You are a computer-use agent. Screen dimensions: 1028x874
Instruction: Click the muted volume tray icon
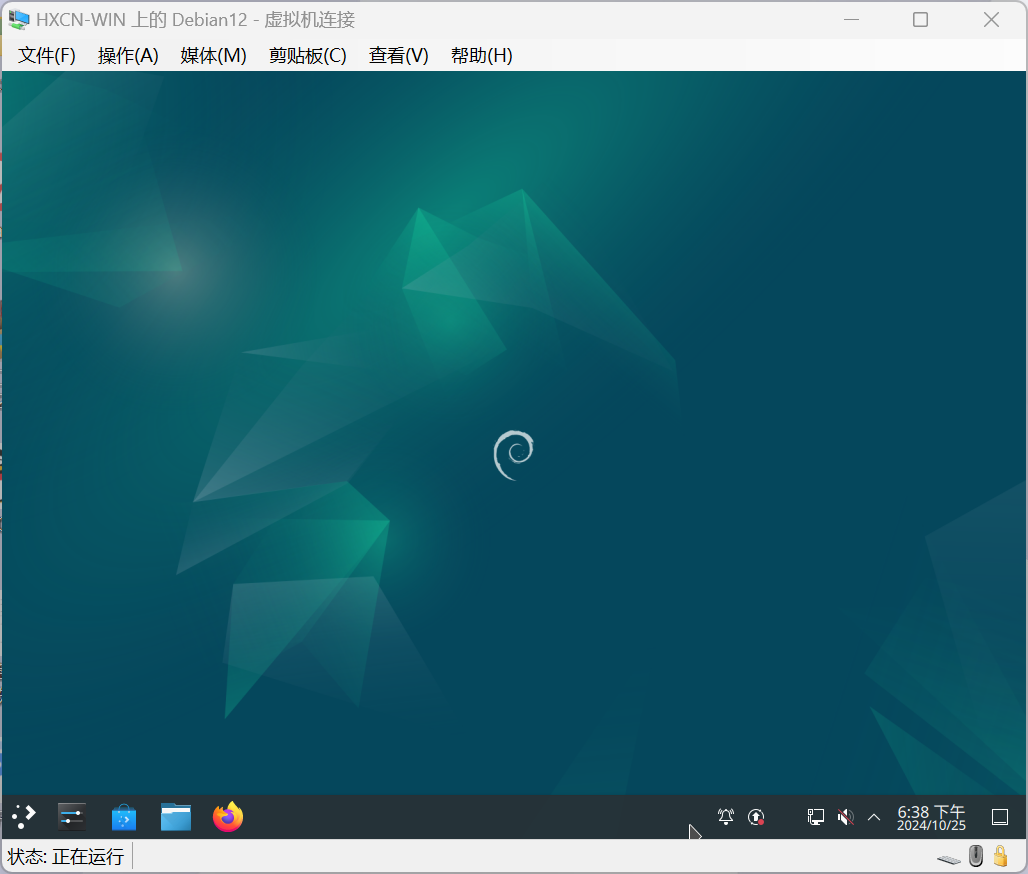[x=846, y=817]
